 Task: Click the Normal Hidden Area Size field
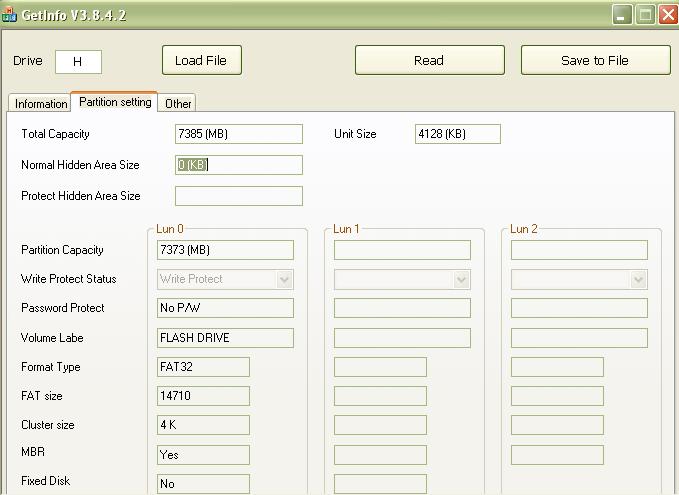239,165
